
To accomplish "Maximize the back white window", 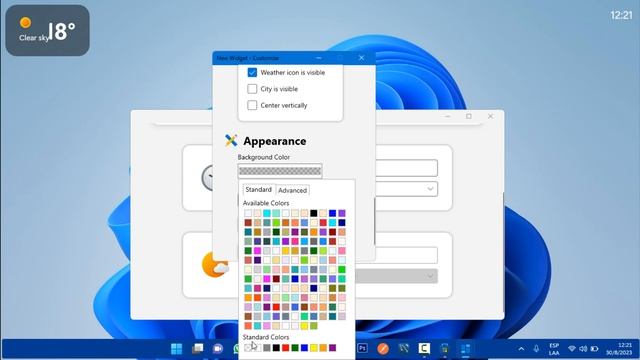I will [469, 116].
